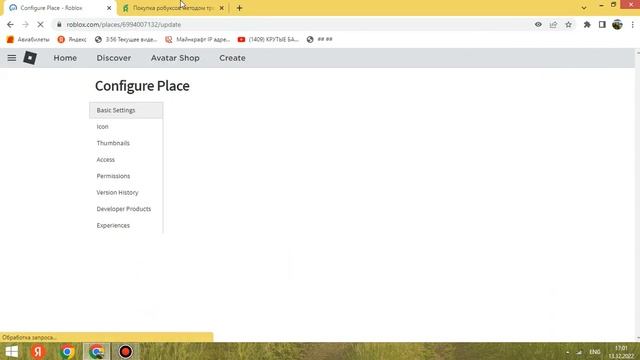Open the Яндекс bookmark
This screenshot has height=360, width=640.
(x=72, y=40)
